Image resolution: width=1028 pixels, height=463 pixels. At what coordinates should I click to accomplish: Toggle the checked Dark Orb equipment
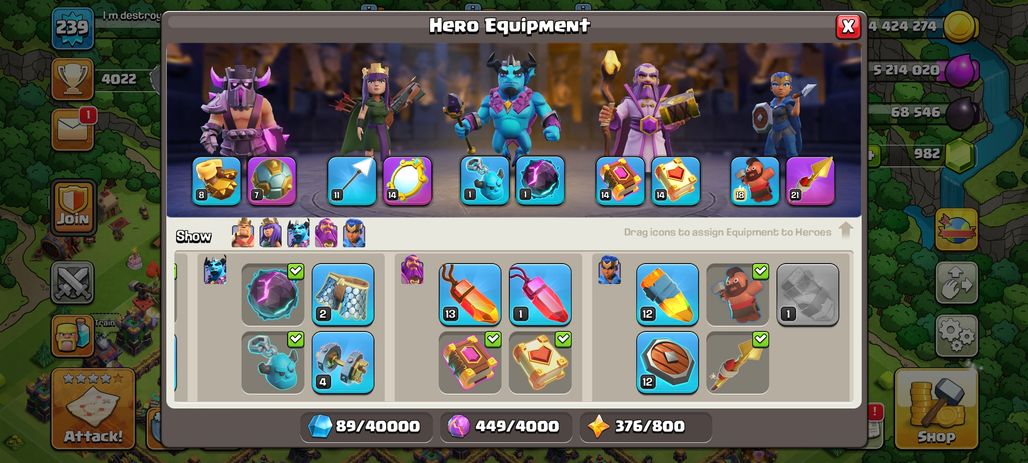click(x=273, y=294)
